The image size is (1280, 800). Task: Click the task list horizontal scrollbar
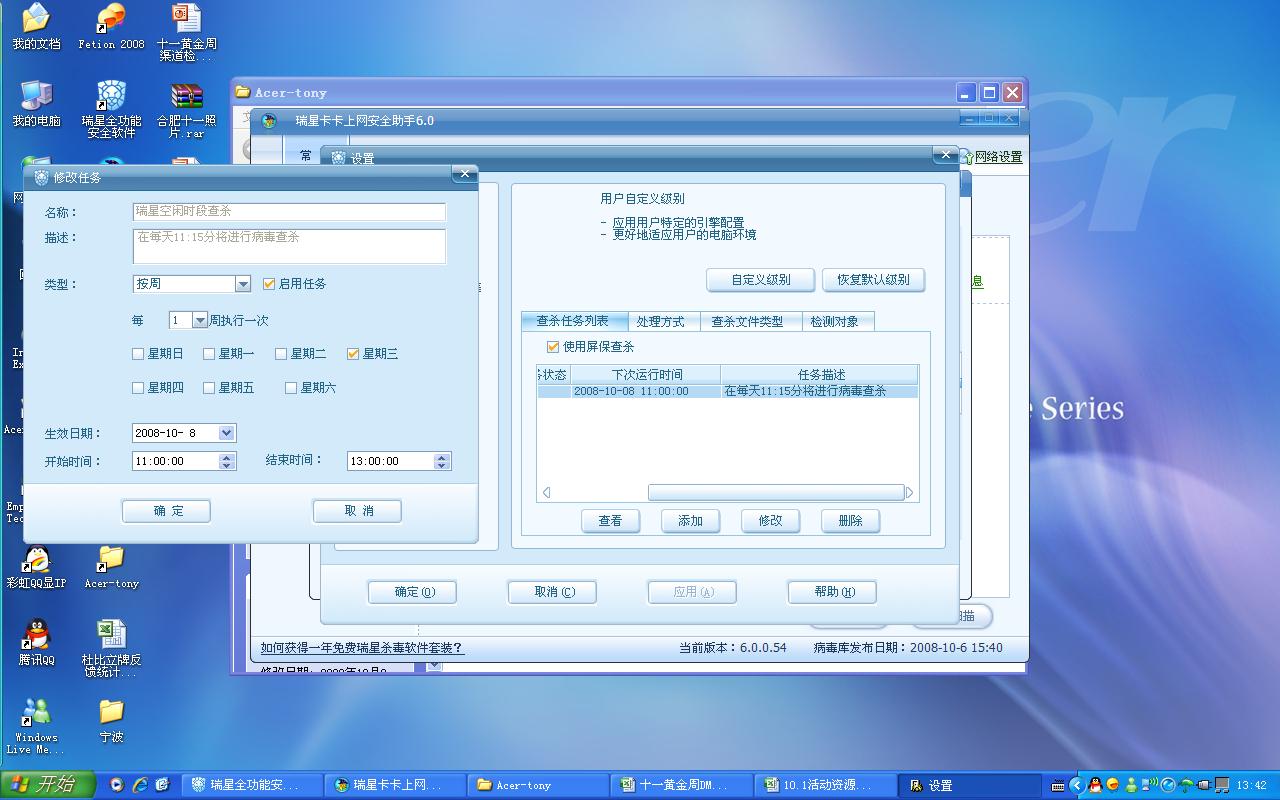coord(776,492)
